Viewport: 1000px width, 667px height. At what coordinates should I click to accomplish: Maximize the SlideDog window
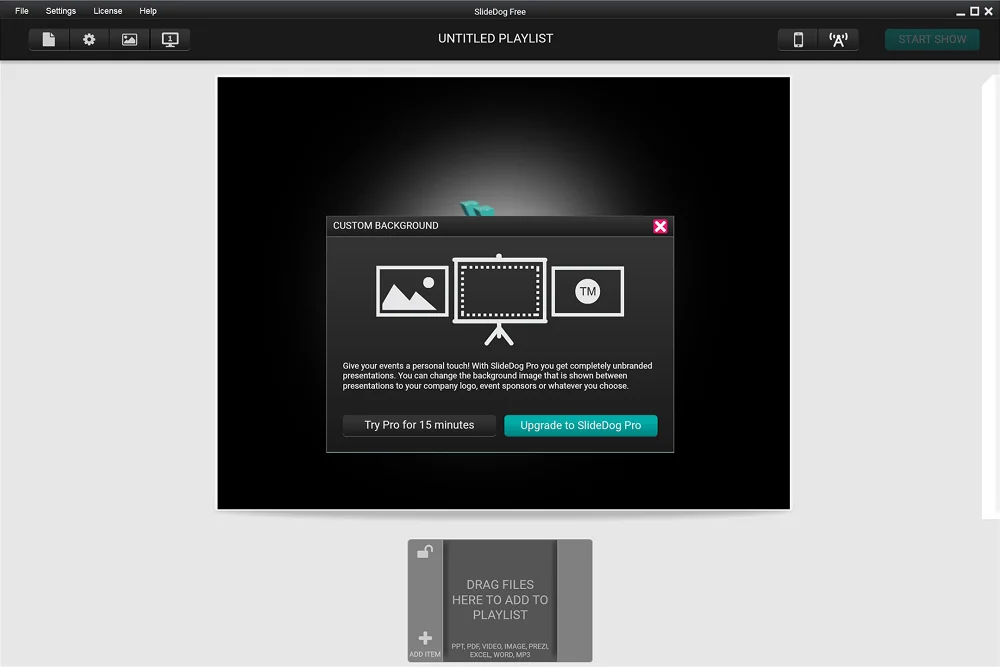pyautogui.click(x=974, y=11)
